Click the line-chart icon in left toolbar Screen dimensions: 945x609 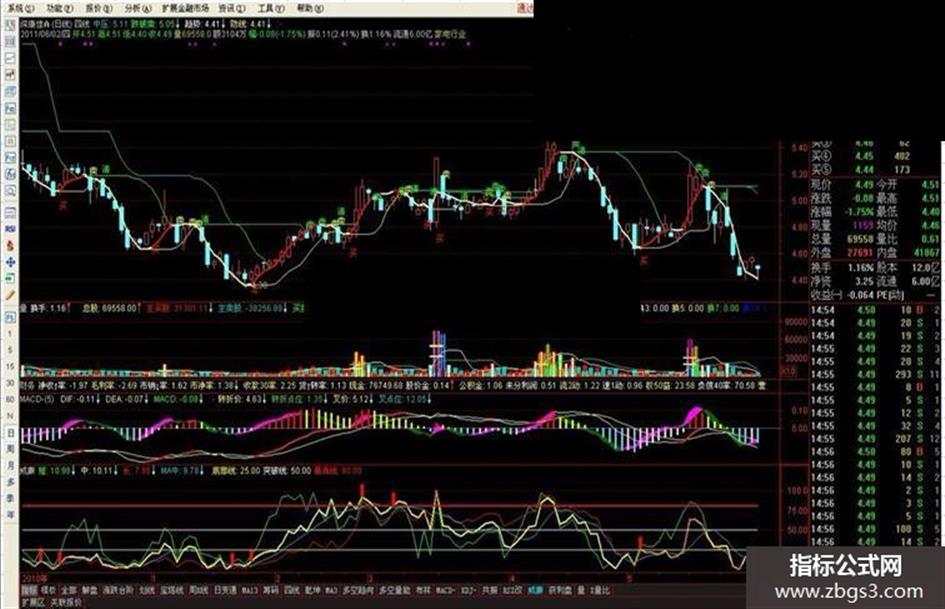pyautogui.click(x=10, y=58)
